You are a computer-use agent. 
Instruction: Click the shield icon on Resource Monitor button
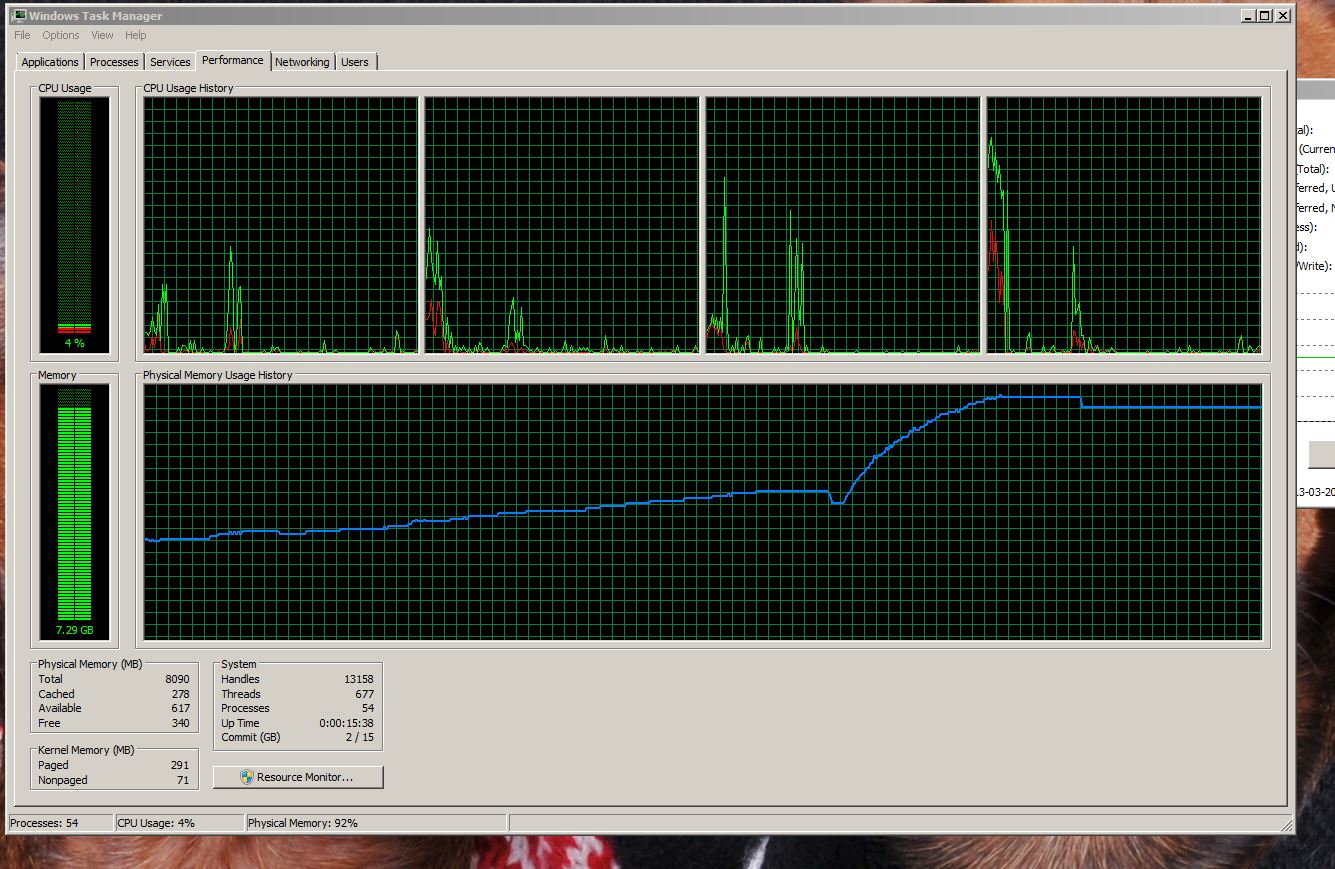click(x=247, y=777)
